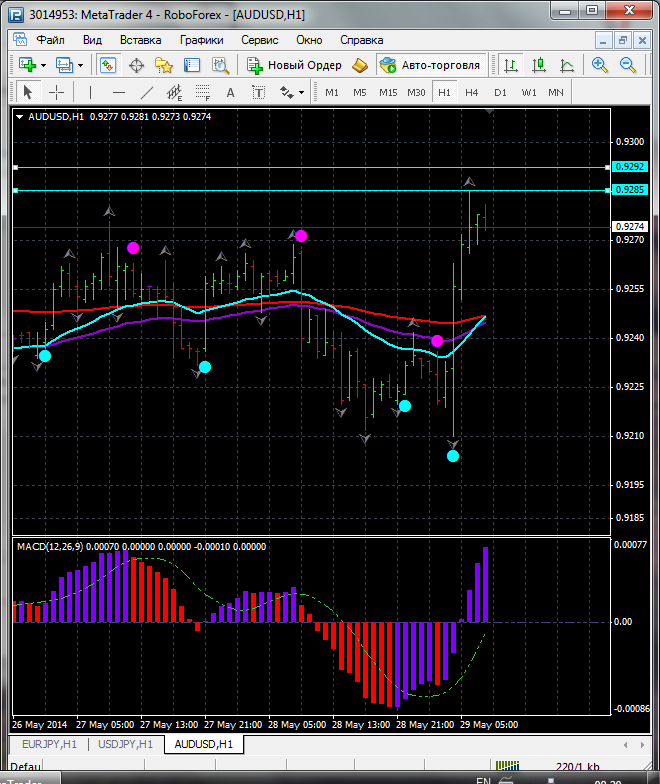Click the magenta dot signal near 0.9240
Screen dimensions: 660x784
tap(437, 341)
